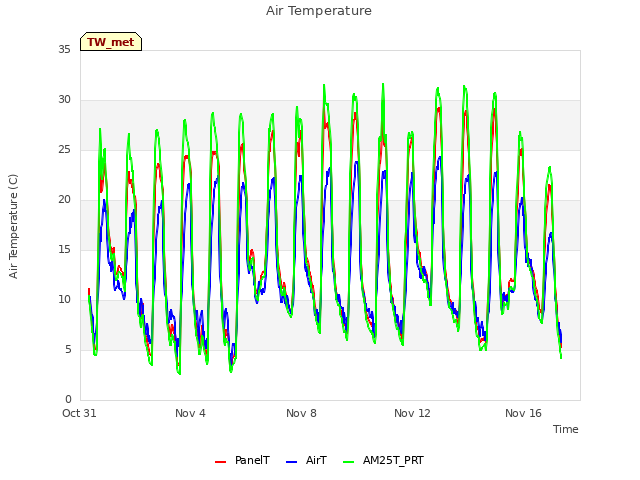Click the blue AirT legend color marker
The width and height of the screenshot is (640, 480).
[x=291, y=462]
